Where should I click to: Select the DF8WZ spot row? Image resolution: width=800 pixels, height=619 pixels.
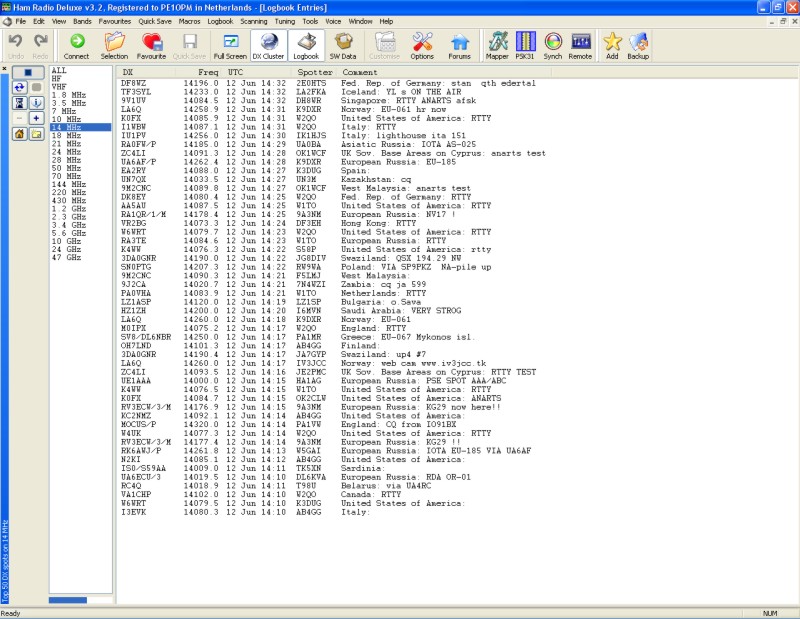click(x=328, y=83)
